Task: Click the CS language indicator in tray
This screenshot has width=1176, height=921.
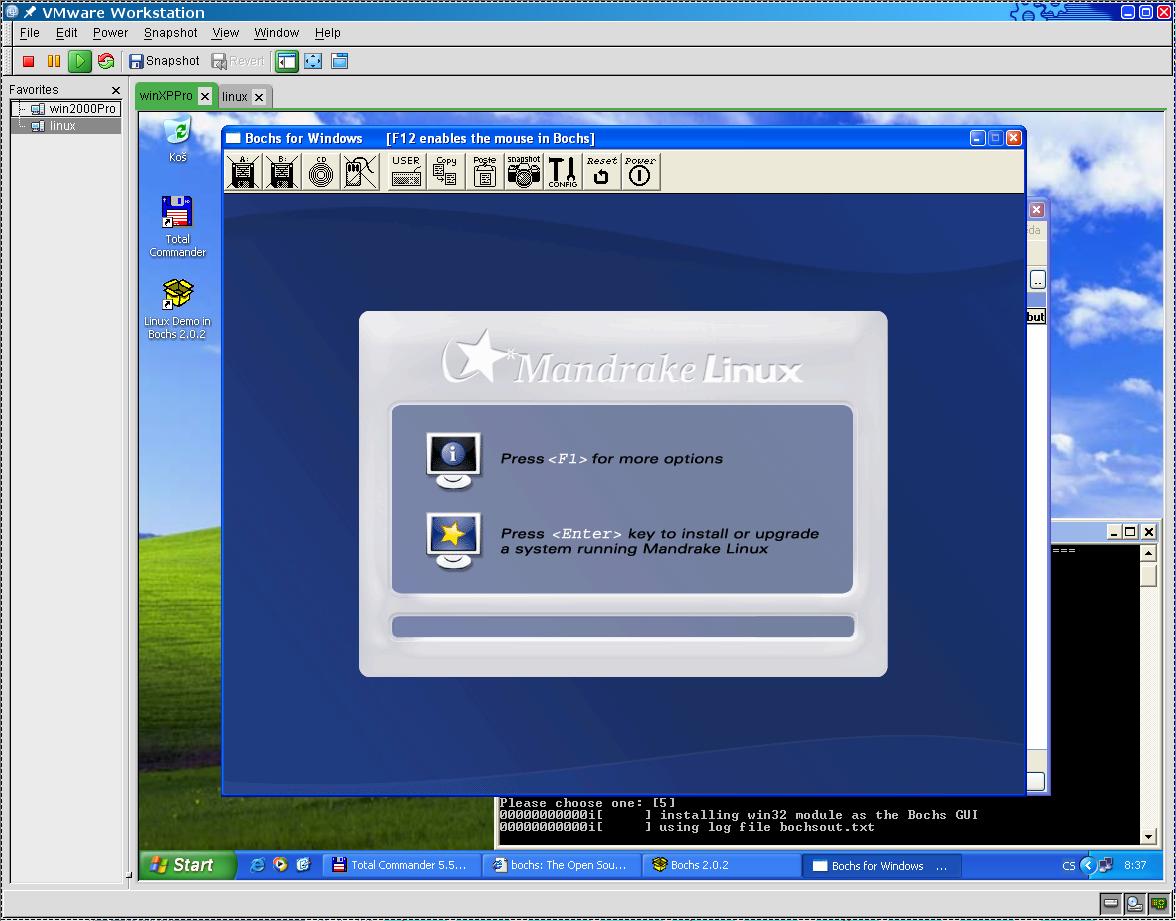Action: [1068, 866]
